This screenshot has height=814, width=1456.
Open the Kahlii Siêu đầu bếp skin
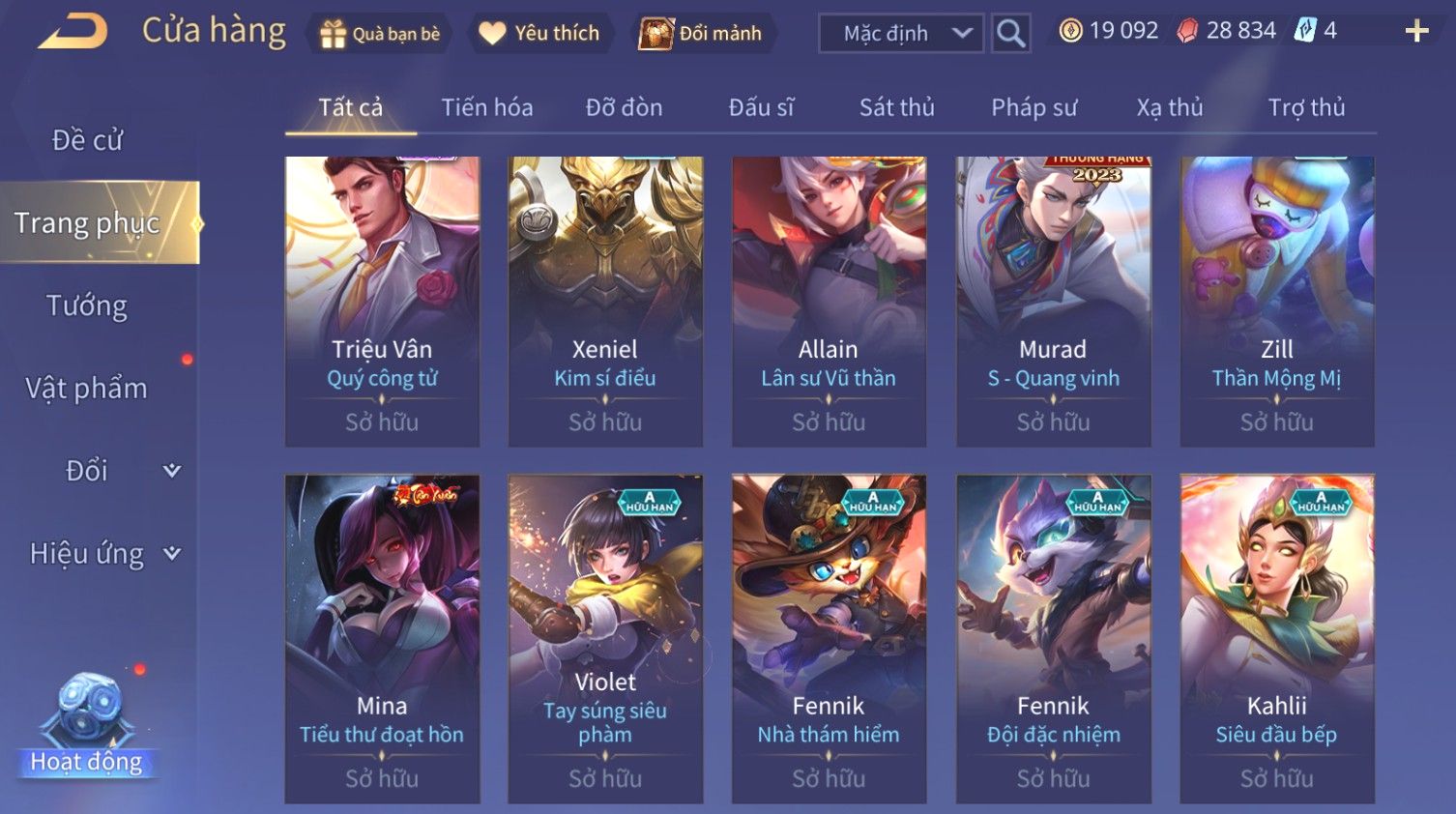point(1276,639)
